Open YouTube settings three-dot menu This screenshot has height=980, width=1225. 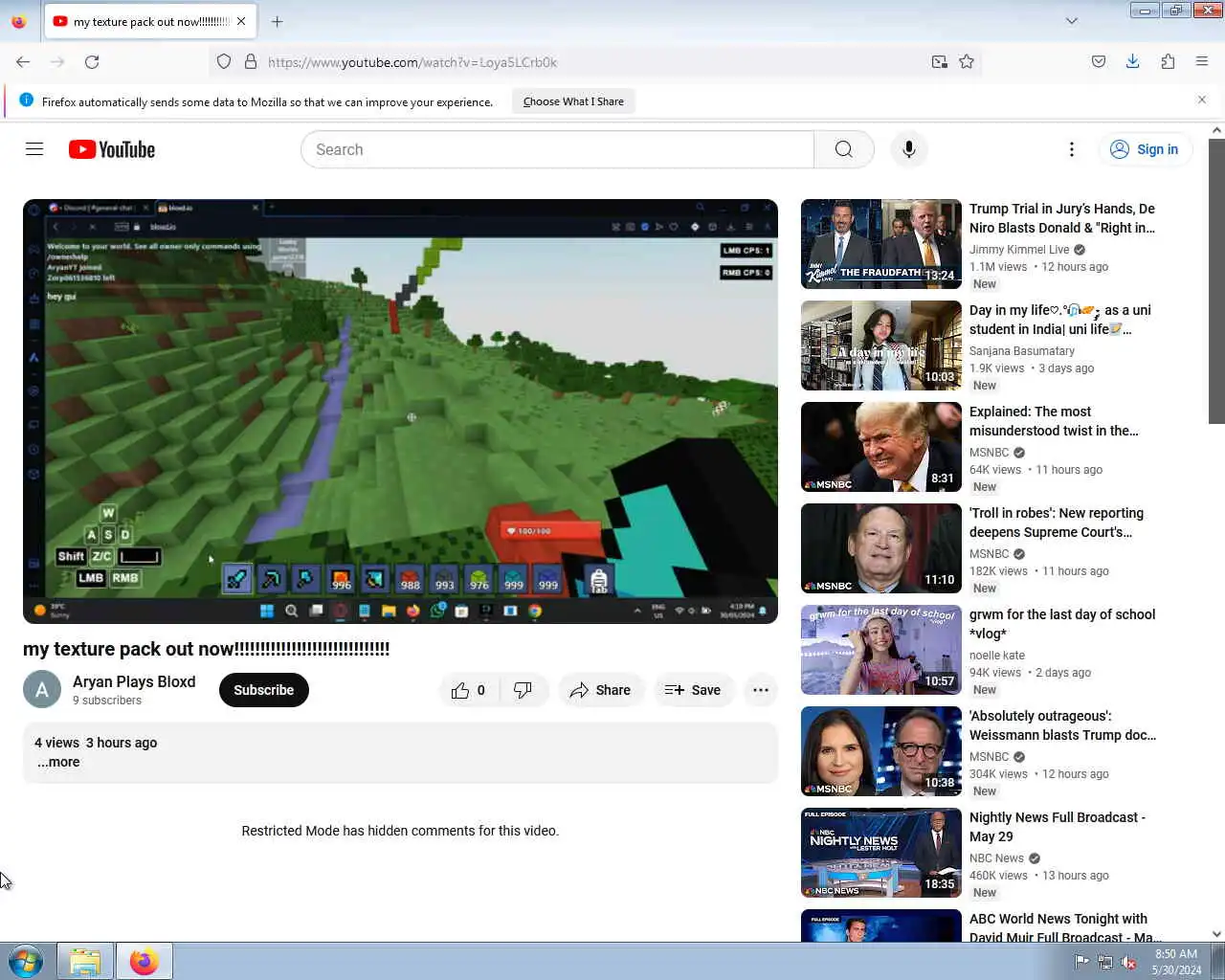coord(1071,149)
